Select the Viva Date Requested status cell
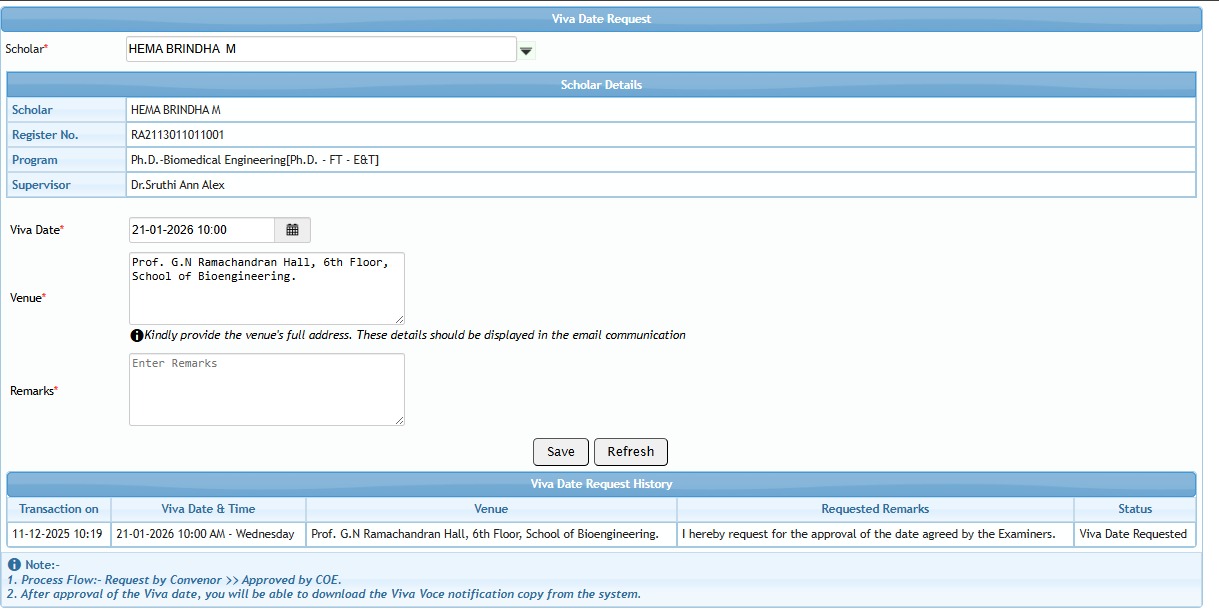The image size is (1219, 611). tap(1133, 534)
